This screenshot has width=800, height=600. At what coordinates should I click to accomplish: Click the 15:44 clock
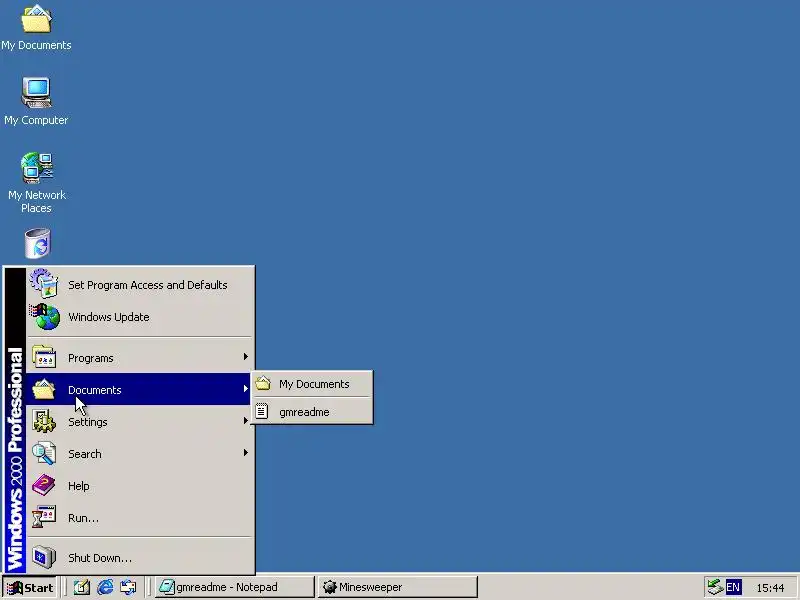click(x=770, y=588)
